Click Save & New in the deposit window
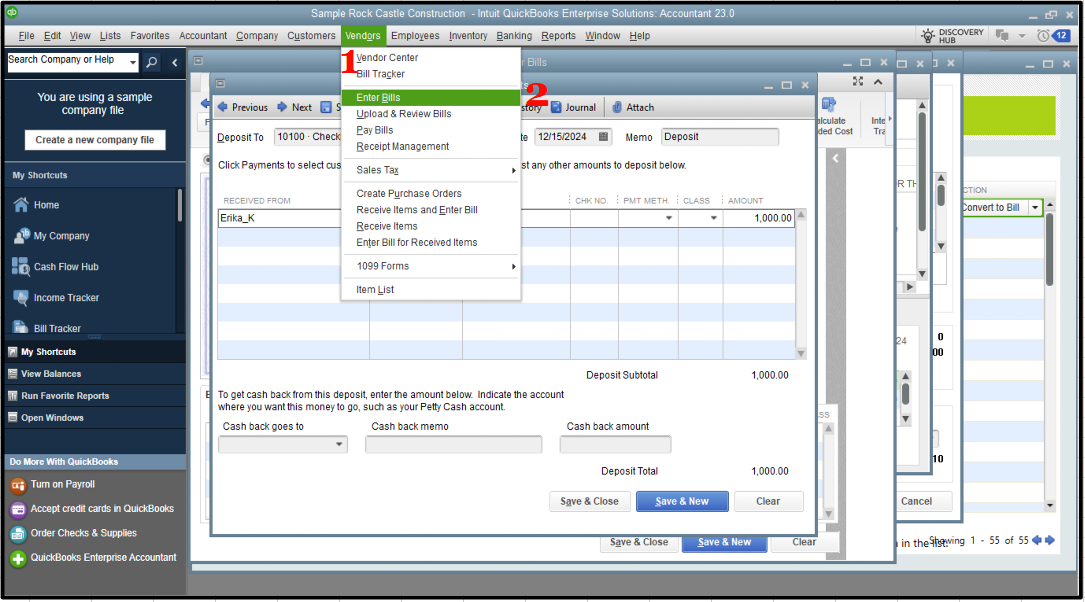The width and height of the screenshot is (1085, 602). [x=682, y=502]
